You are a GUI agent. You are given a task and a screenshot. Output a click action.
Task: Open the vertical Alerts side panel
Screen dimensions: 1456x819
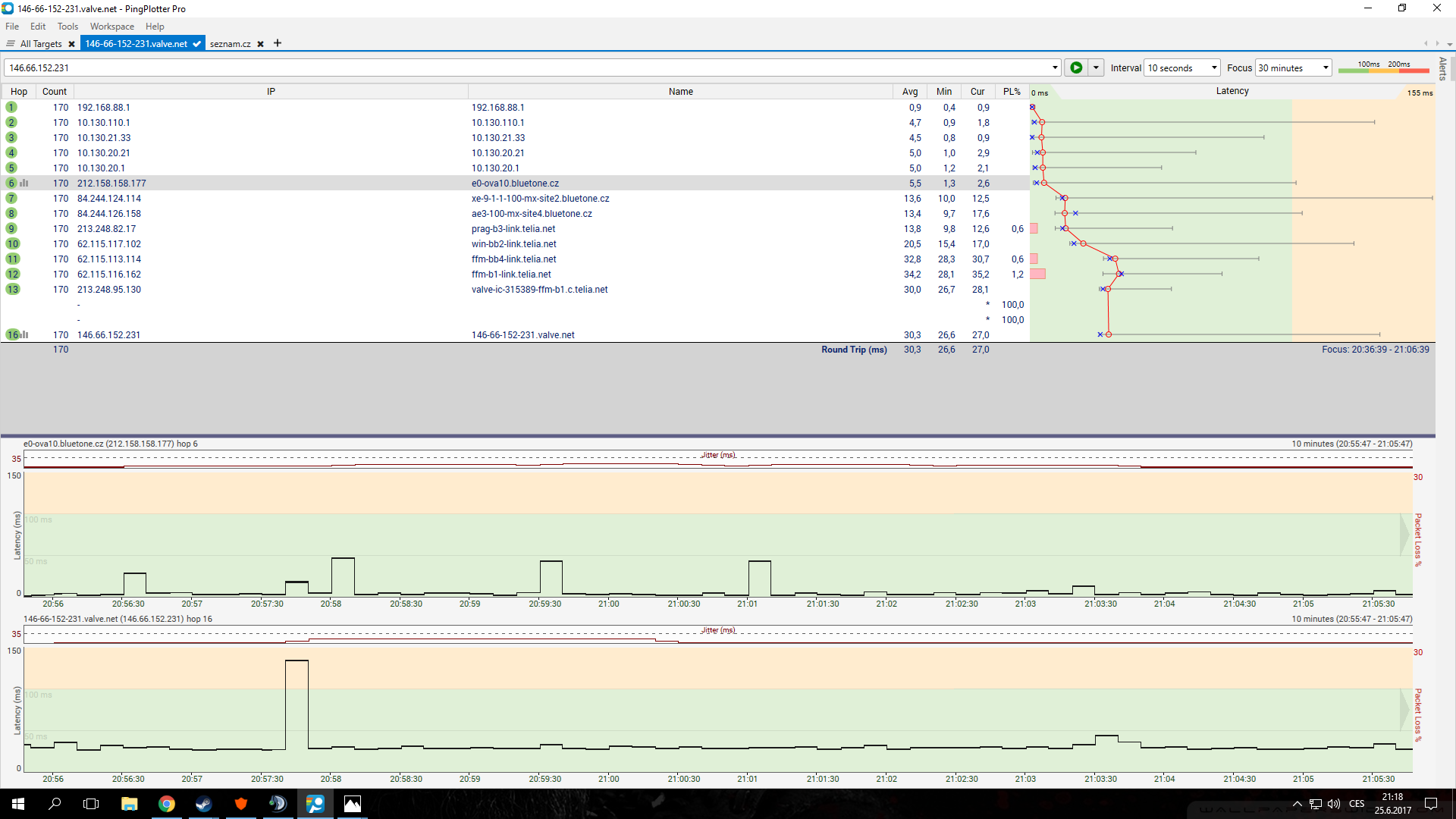(1442, 68)
